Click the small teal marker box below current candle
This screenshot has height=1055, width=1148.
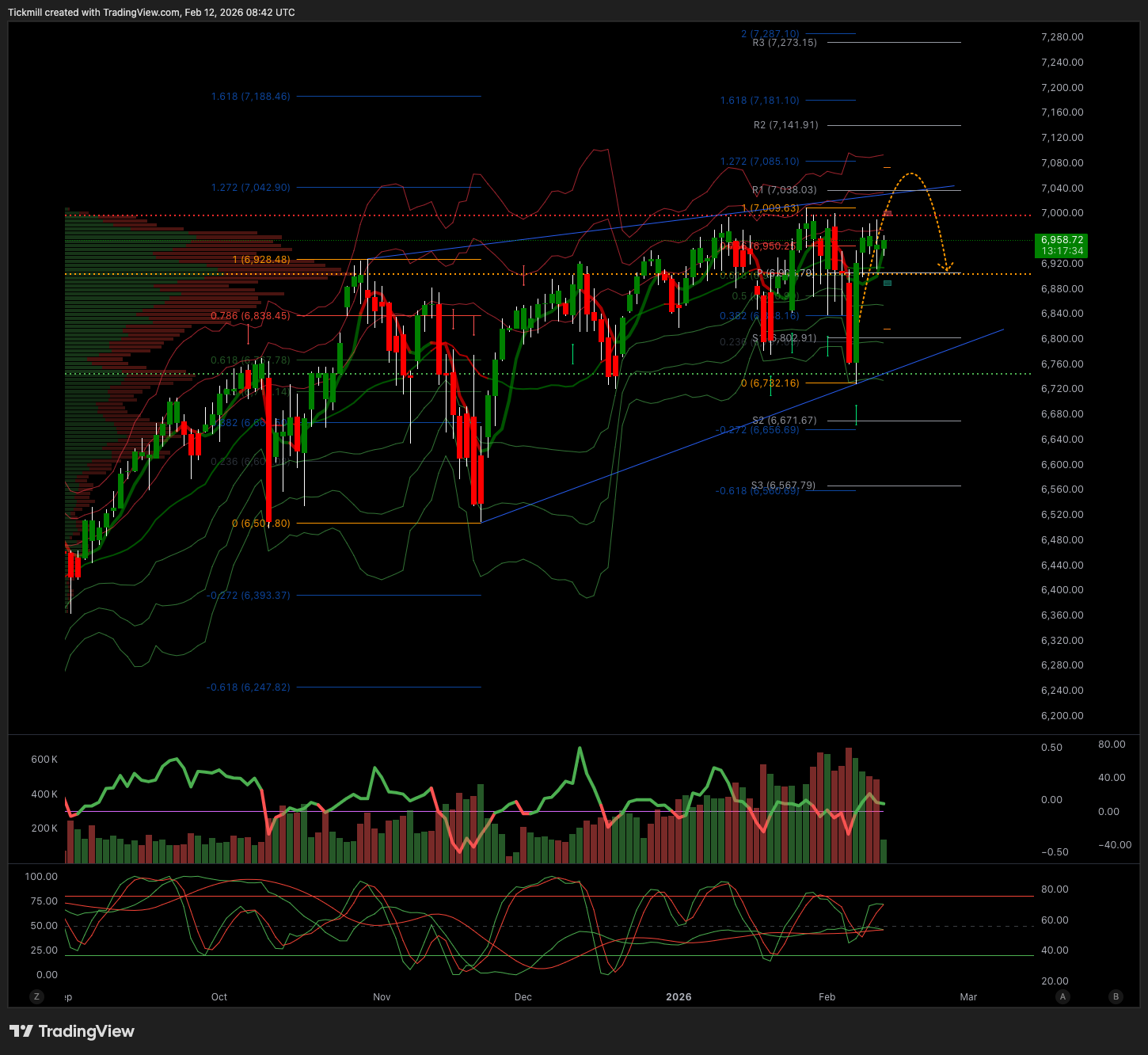point(888,283)
